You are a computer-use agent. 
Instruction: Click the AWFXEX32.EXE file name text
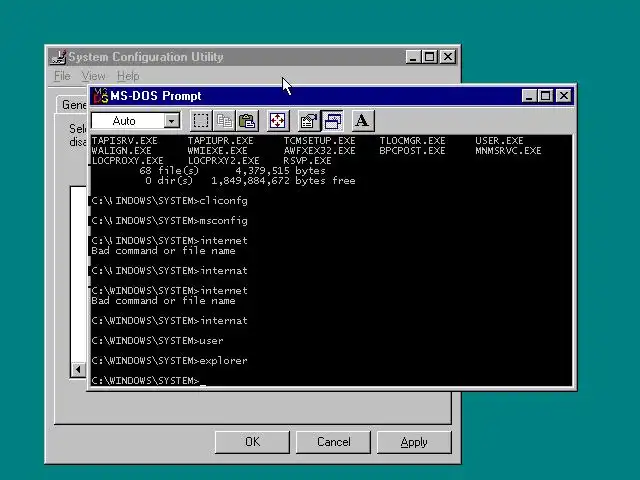pos(319,151)
